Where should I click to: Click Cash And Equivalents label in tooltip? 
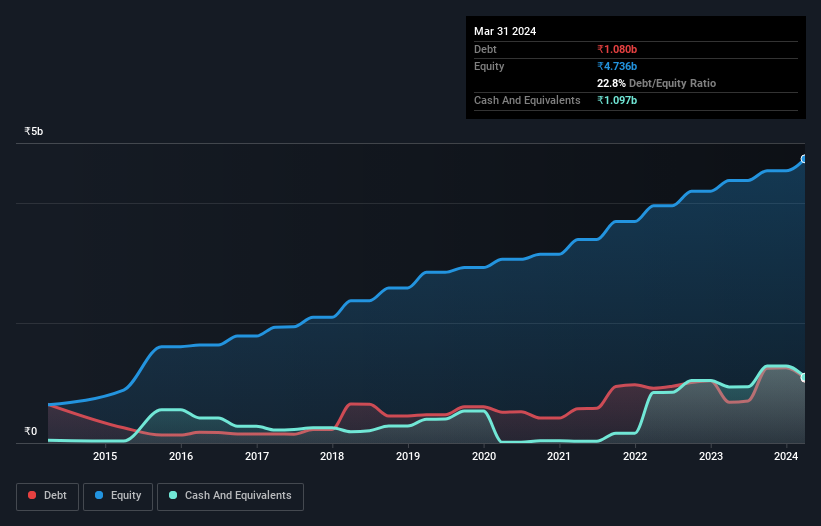(527, 100)
